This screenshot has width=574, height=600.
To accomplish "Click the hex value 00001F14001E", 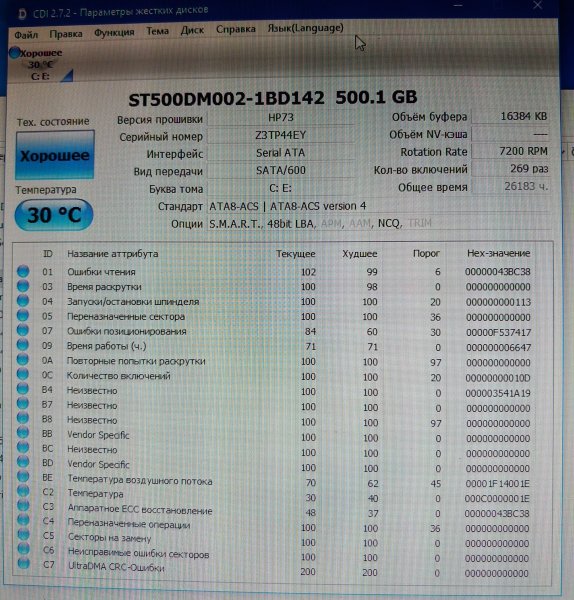I will [497, 484].
